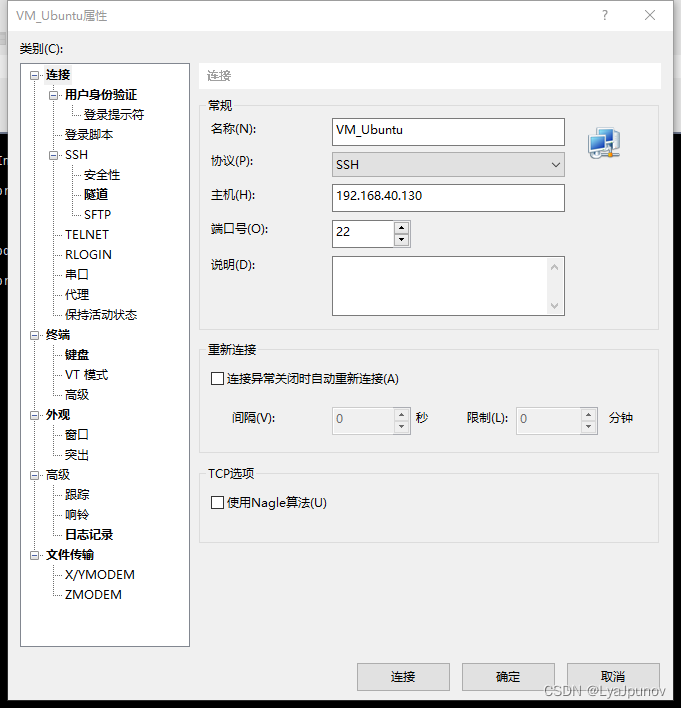This screenshot has width=681, height=708.
Task: Select 用户身份验证 tree item
Action: [x=101, y=95]
